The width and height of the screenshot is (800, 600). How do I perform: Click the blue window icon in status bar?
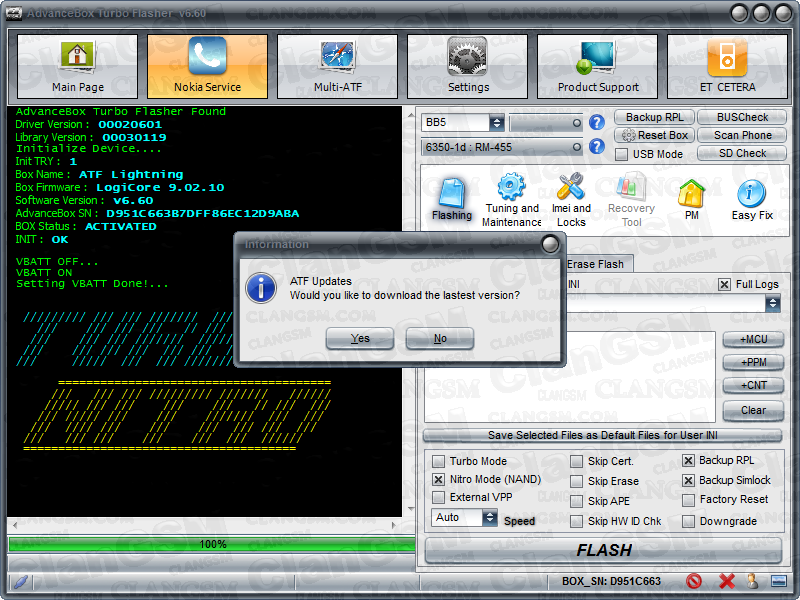tap(779, 581)
